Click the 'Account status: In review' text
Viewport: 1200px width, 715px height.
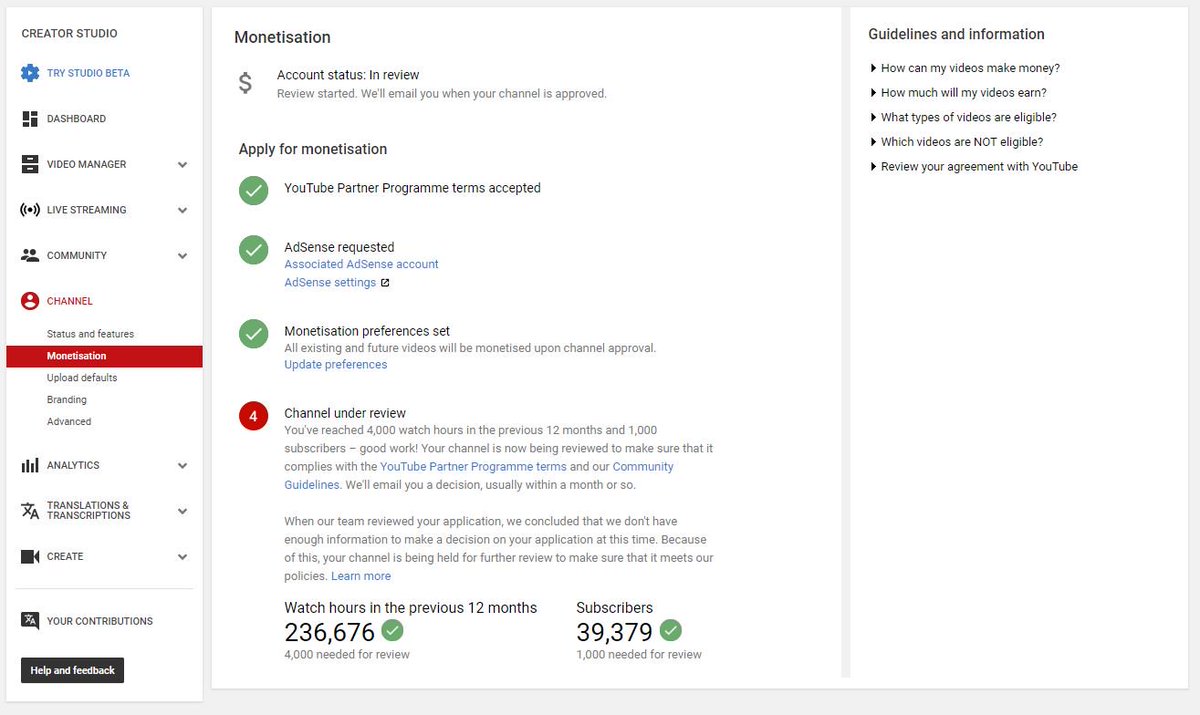pyautogui.click(x=348, y=75)
